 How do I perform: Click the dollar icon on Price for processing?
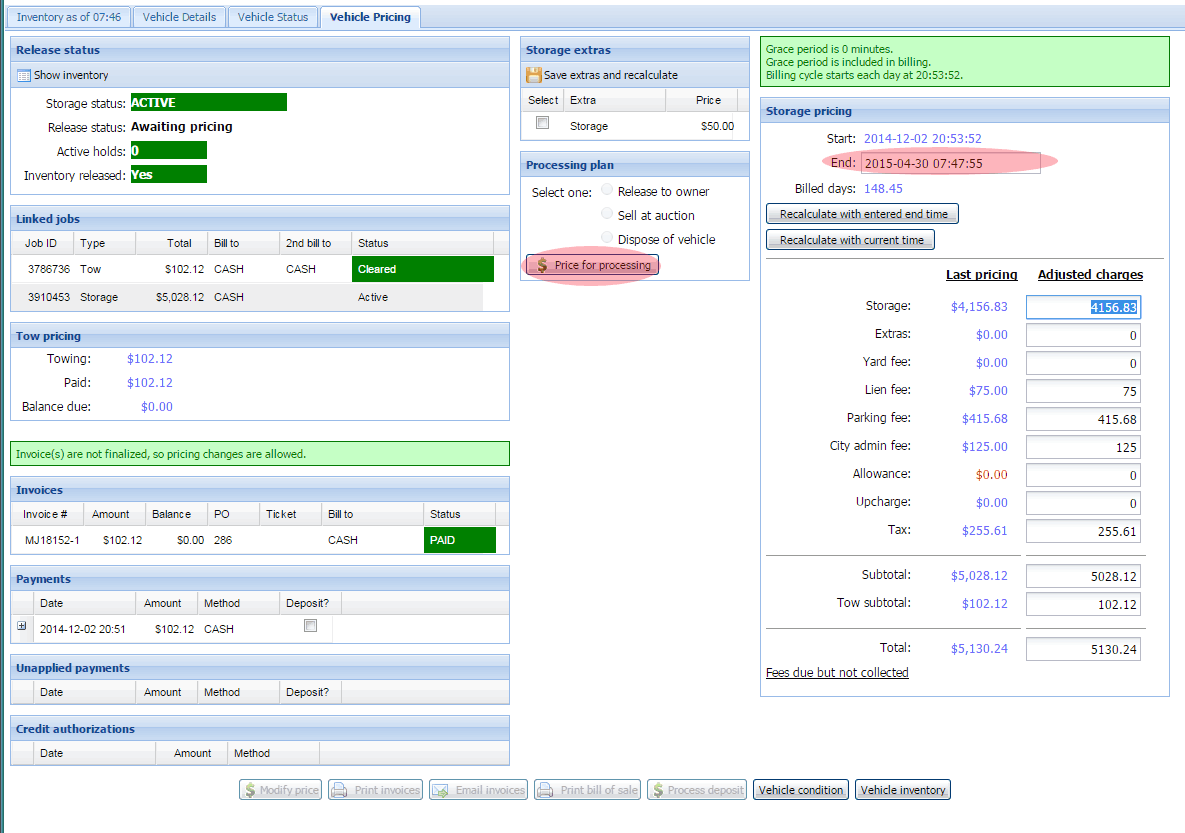point(542,265)
